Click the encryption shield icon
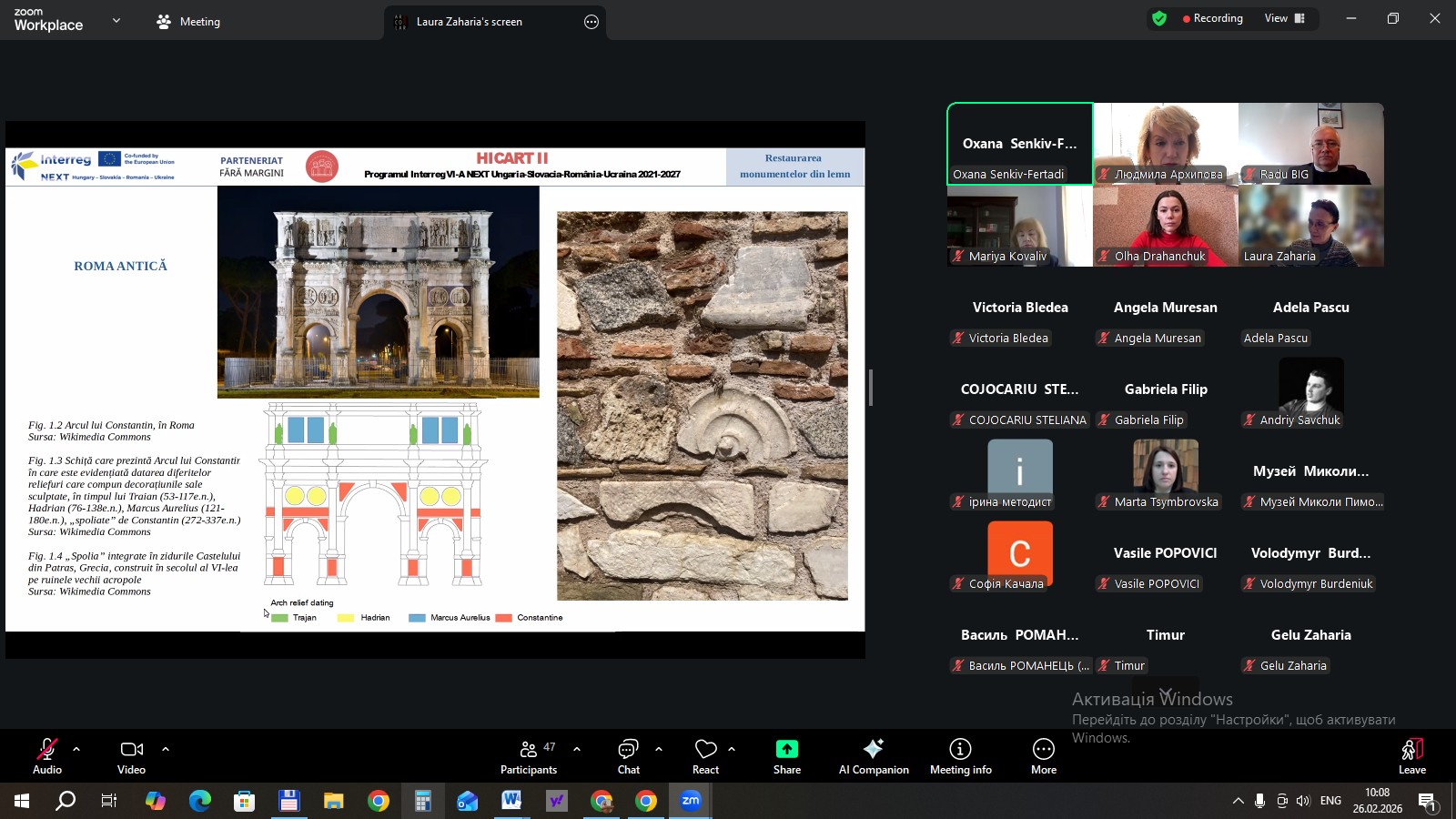Screen dimensions: 1456x819 [1159, 18]
